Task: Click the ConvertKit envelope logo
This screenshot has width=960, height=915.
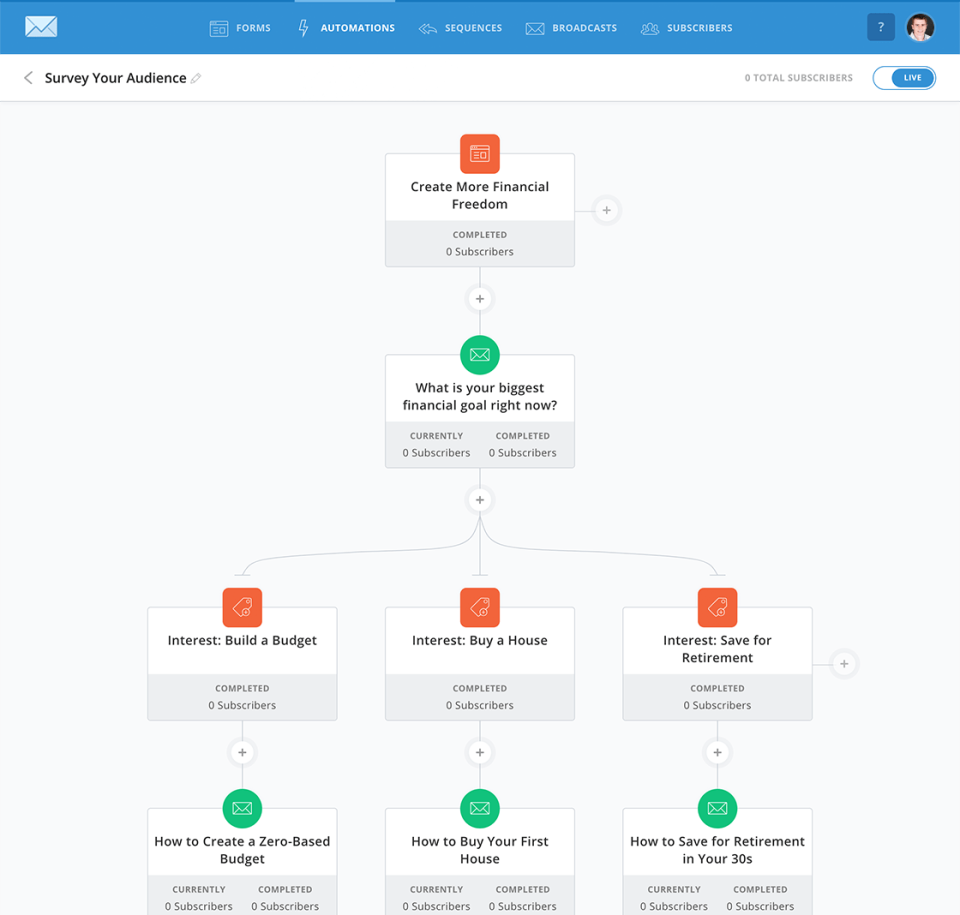Action: click(40, 26)
